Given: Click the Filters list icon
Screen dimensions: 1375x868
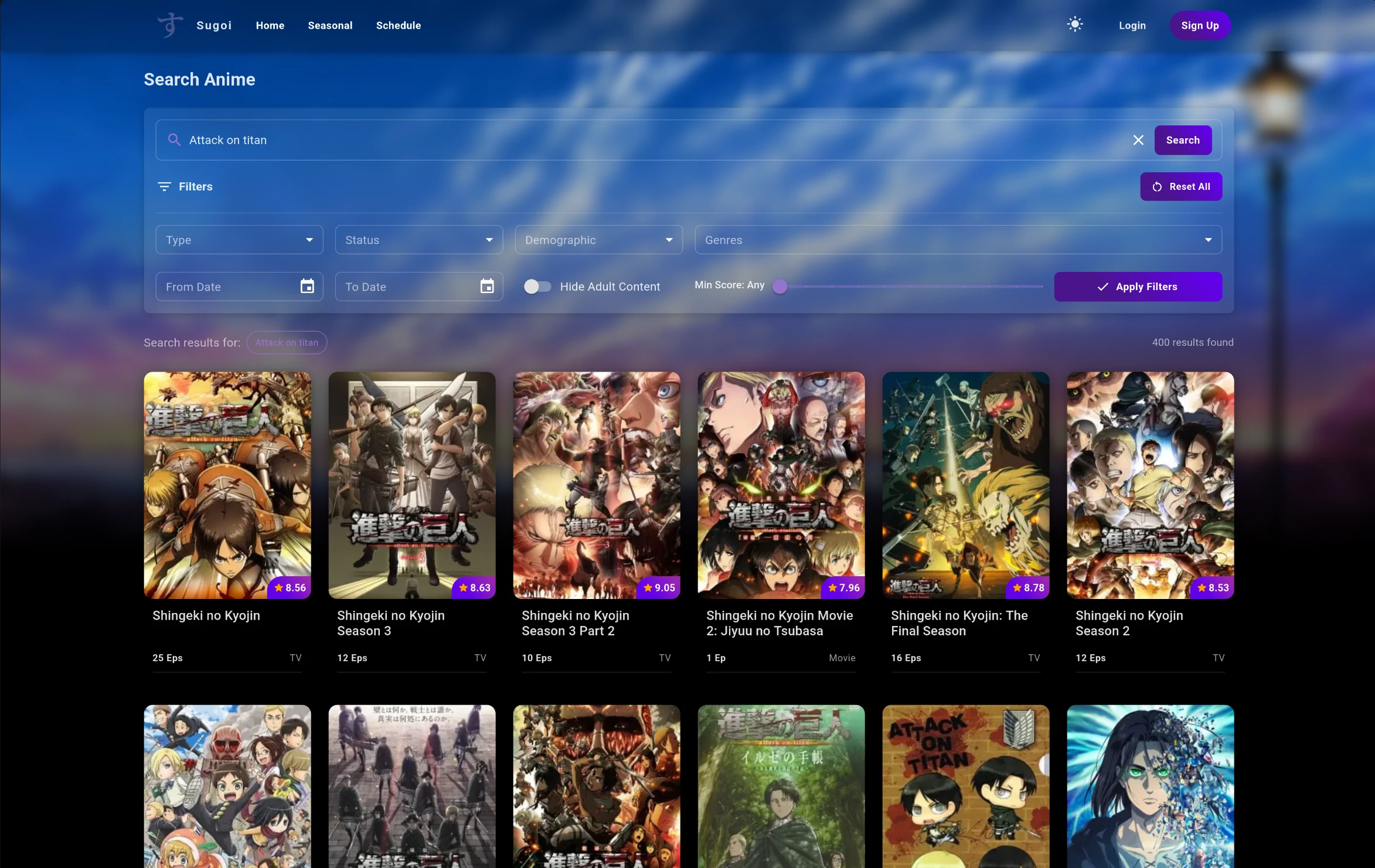Looking at the screenshot, I should coord(164,186).
